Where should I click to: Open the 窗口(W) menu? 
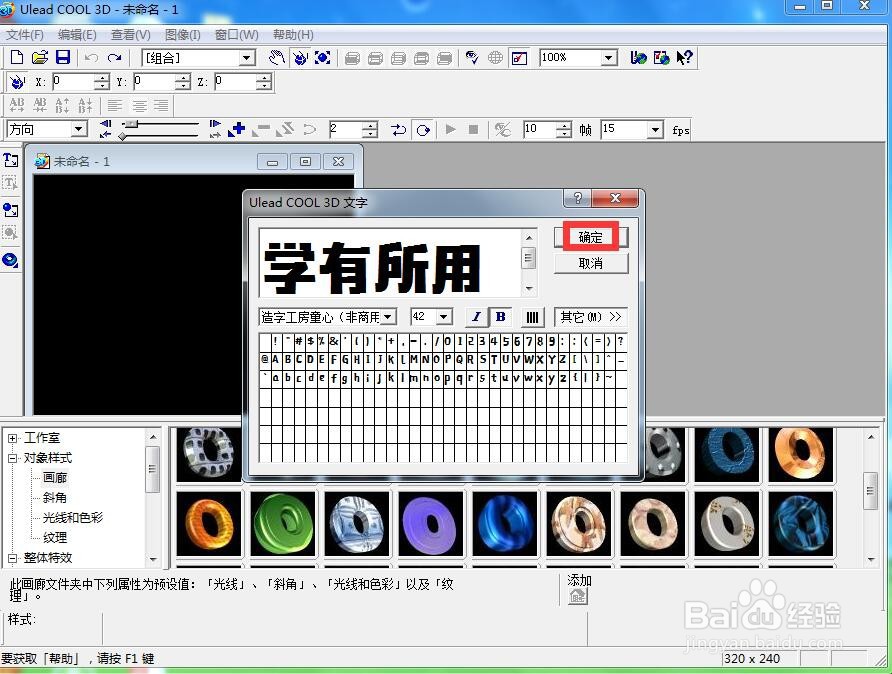click(237, 35)
